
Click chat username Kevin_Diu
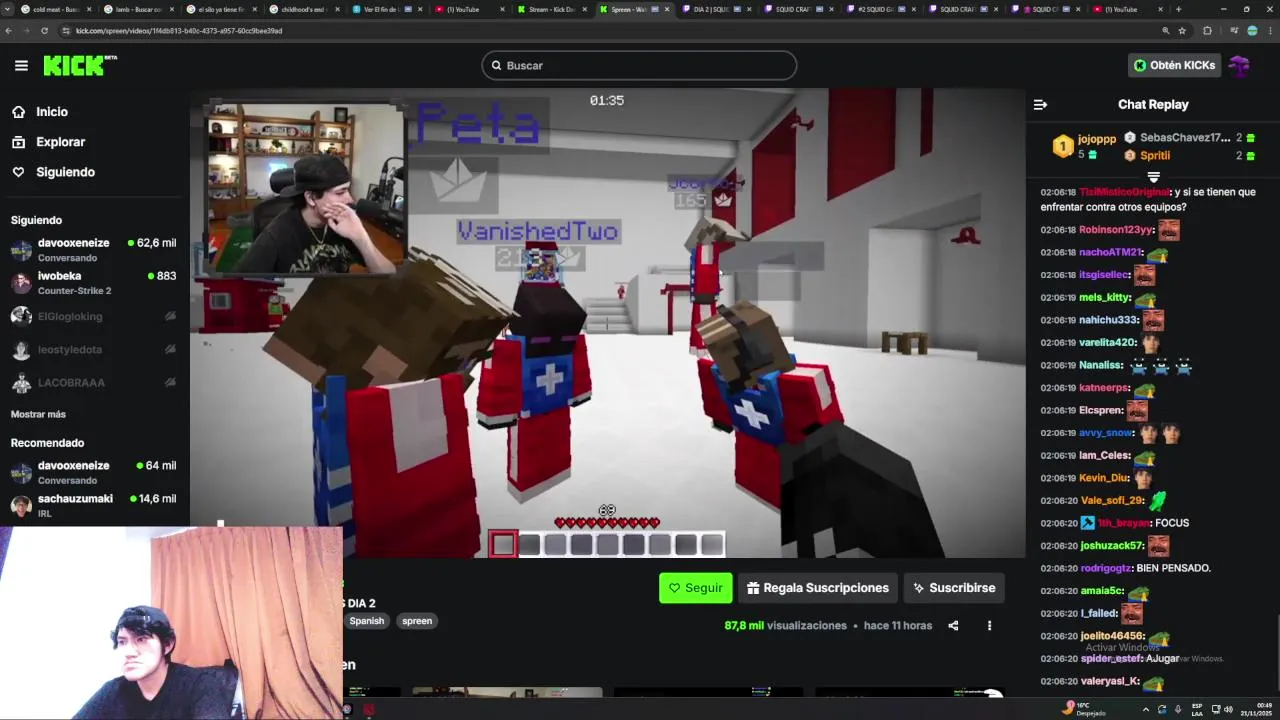click(x=1103, y=478)
